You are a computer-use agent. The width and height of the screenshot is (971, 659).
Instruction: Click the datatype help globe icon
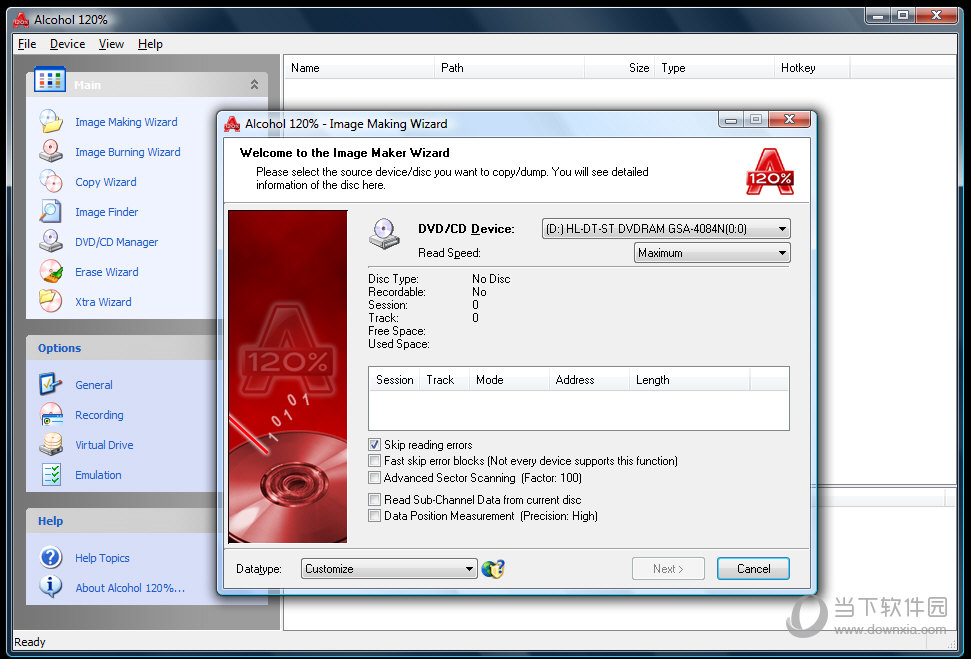494,569
